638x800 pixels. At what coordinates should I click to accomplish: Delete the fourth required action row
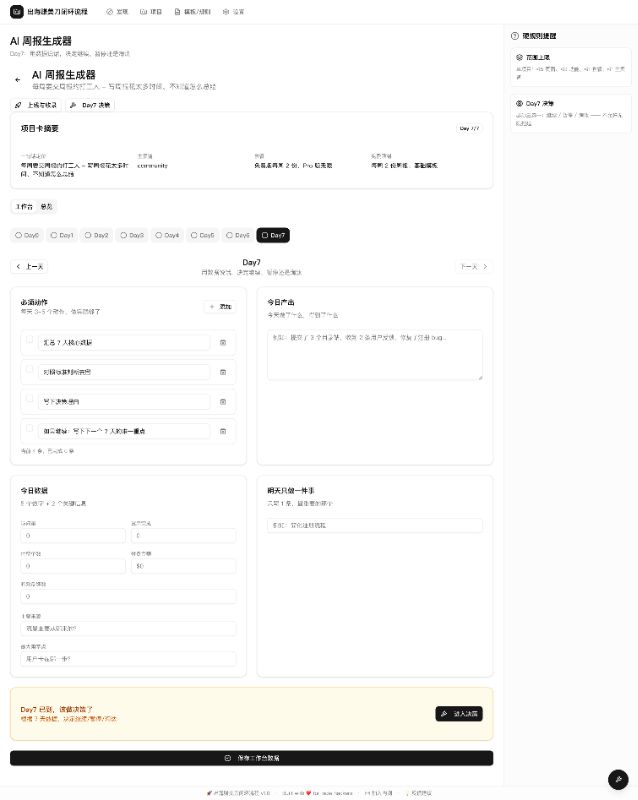(223, 432)
